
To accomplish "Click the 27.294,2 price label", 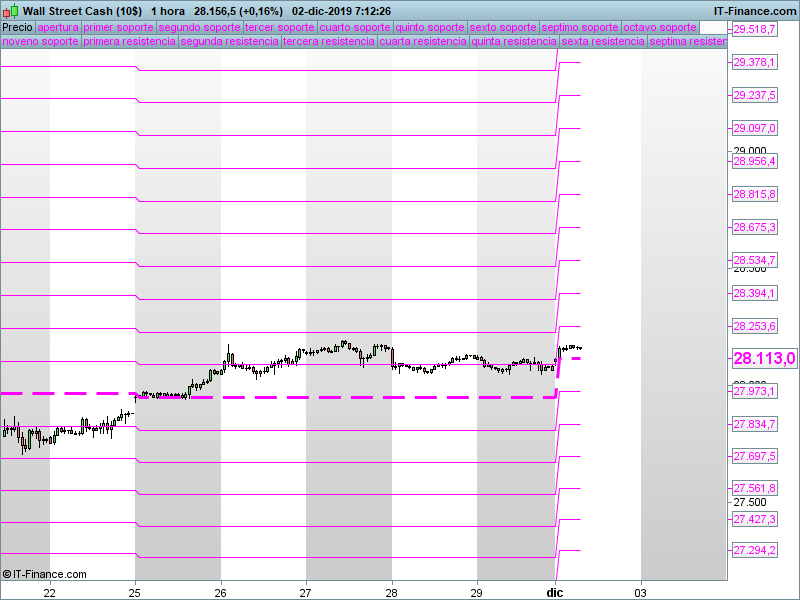I will [754, 550].
